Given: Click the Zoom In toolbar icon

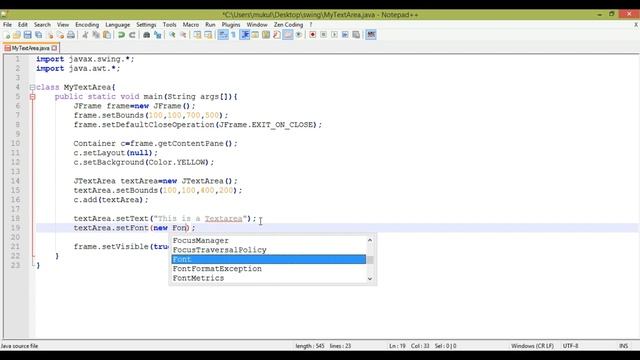Looking at the screenshot, I should click(172, 35).
